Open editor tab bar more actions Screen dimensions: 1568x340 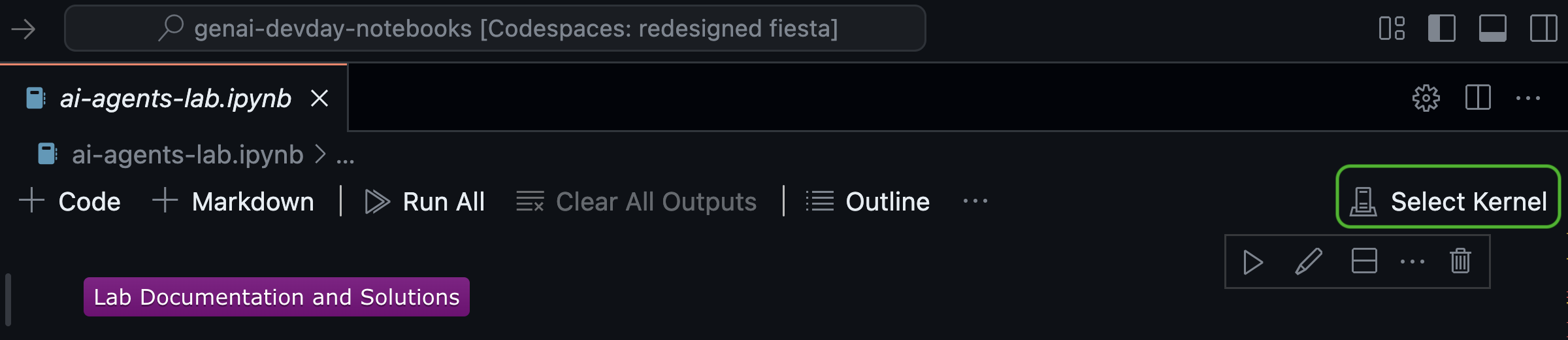coord(1528,99)
